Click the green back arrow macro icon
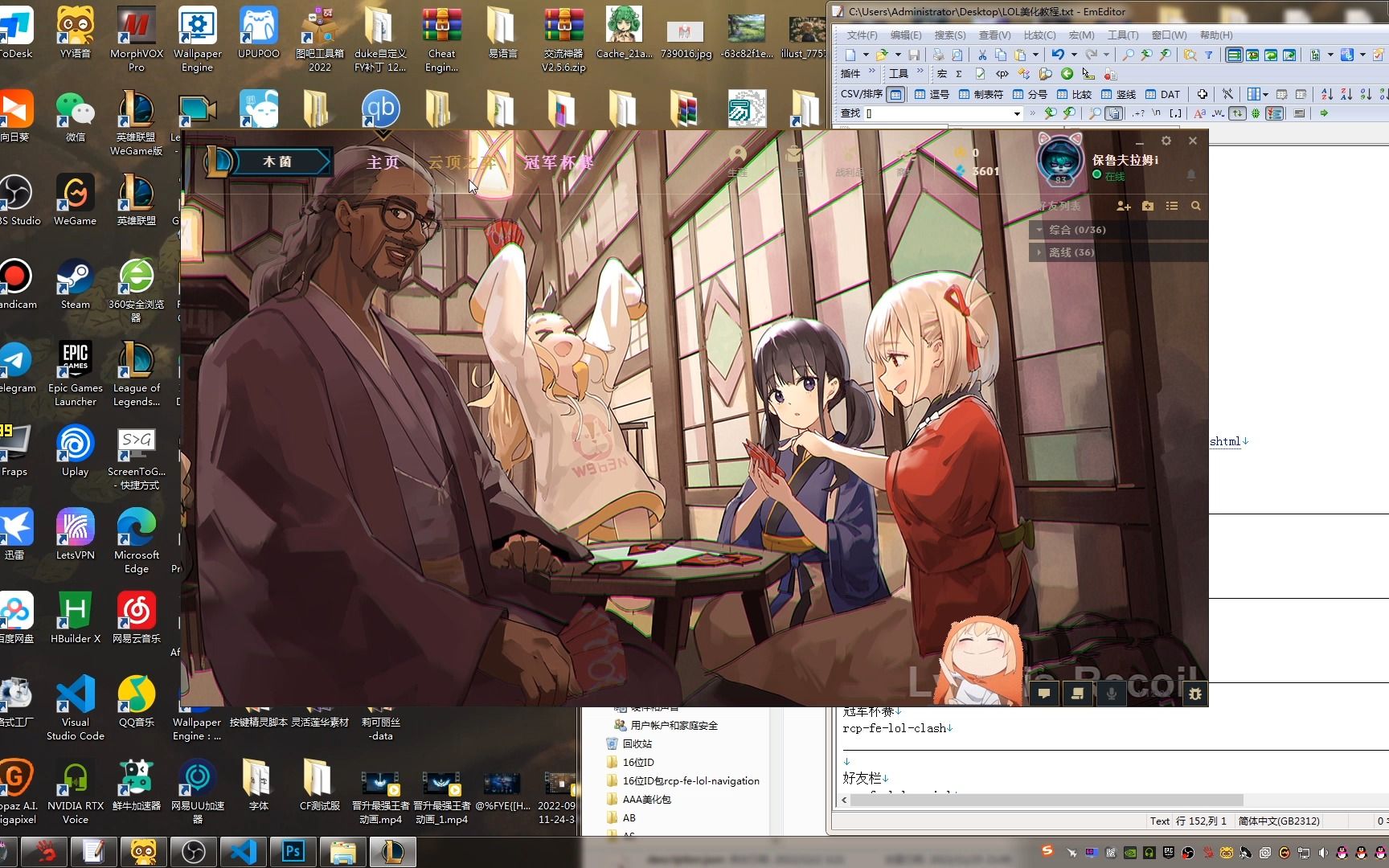The width and height of the screenshot is (1389, 868). (1067, 74)
